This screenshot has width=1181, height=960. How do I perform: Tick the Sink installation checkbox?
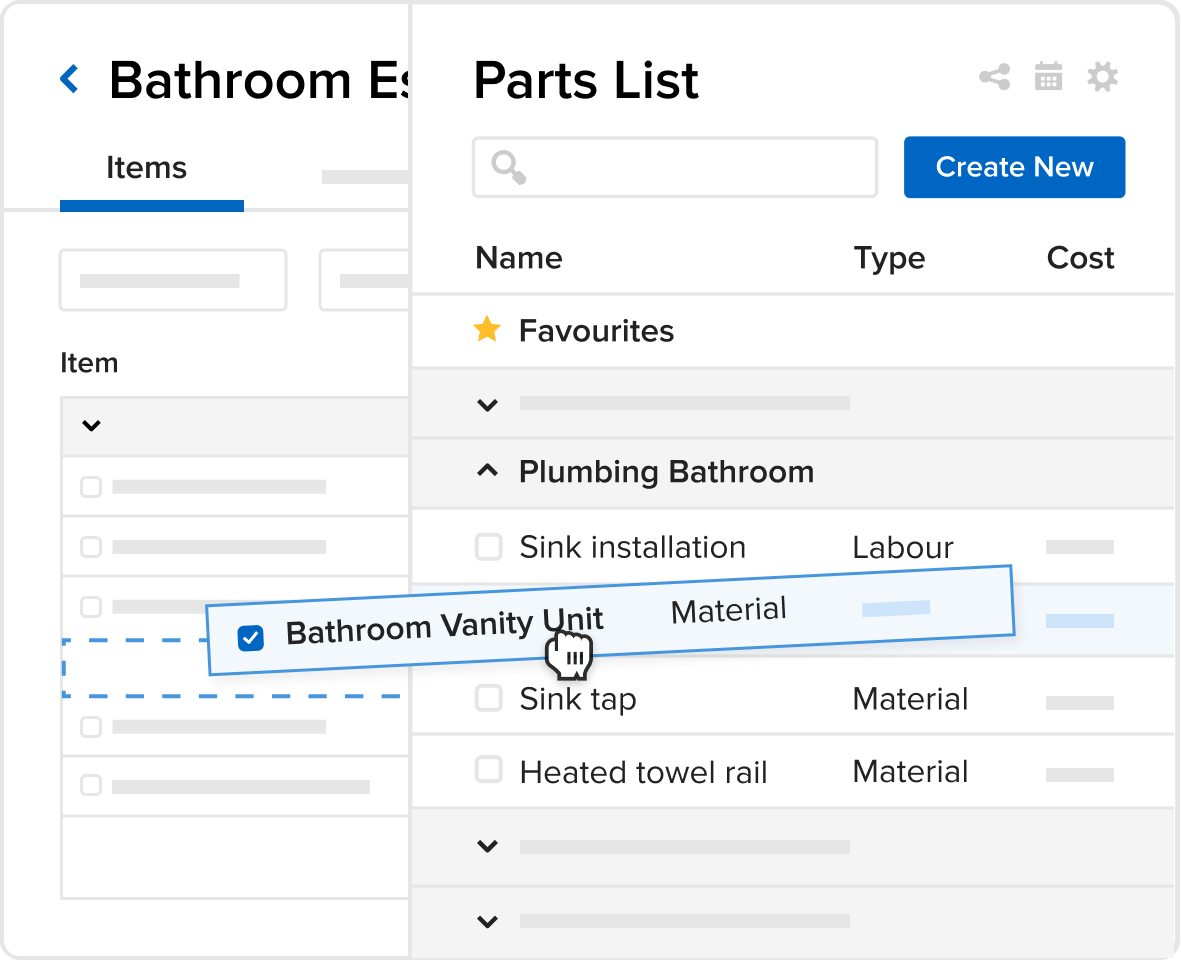click(x=488, y=547)
